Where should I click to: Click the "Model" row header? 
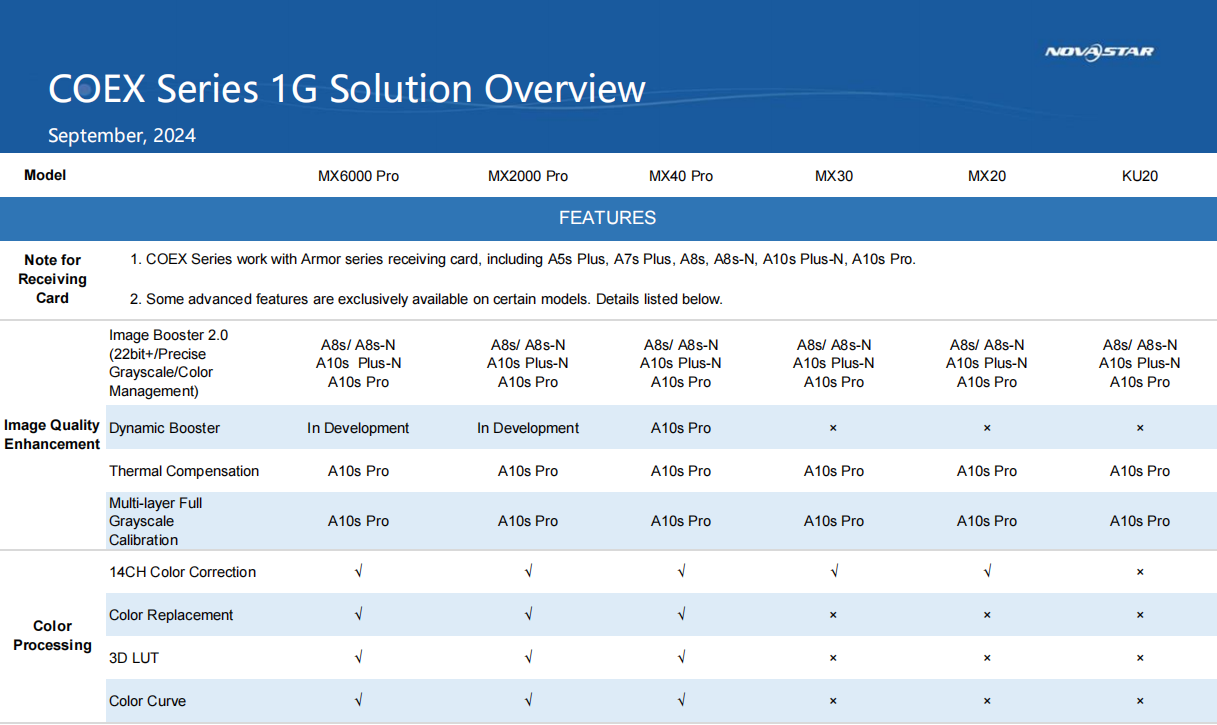pyautogui.click(x=45, y=175)
